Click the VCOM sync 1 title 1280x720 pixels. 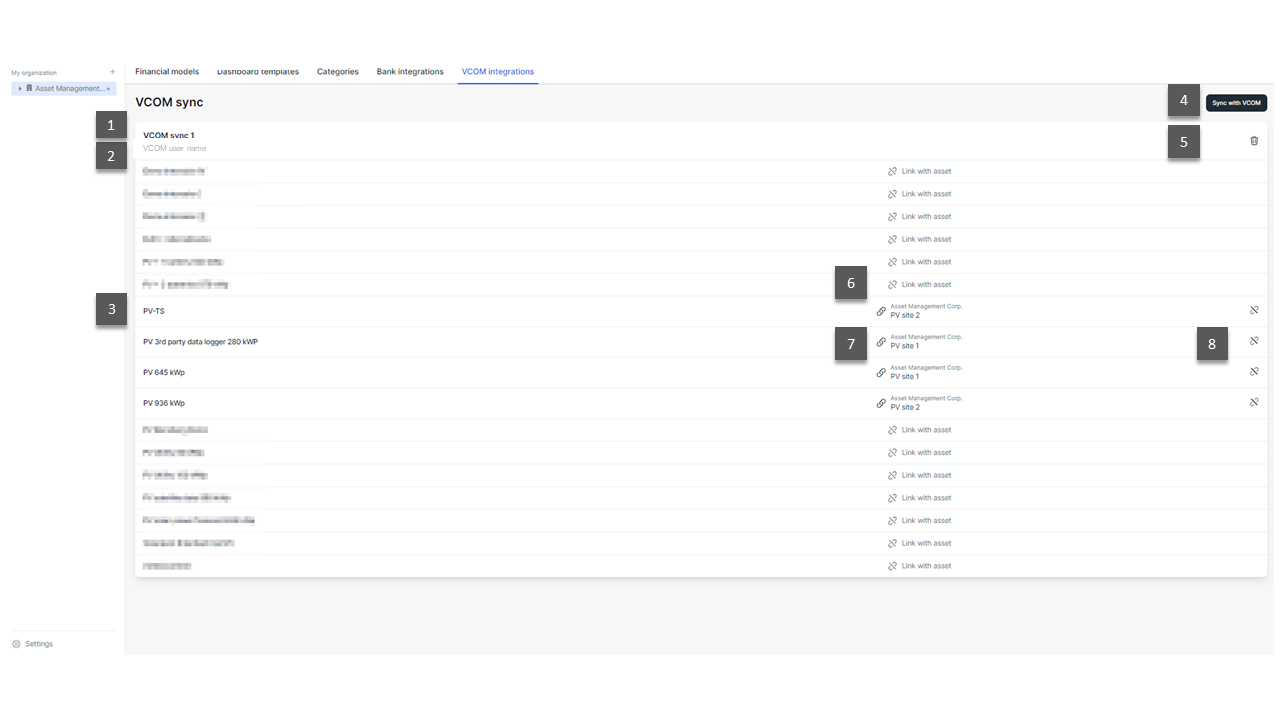pos(169,135)
